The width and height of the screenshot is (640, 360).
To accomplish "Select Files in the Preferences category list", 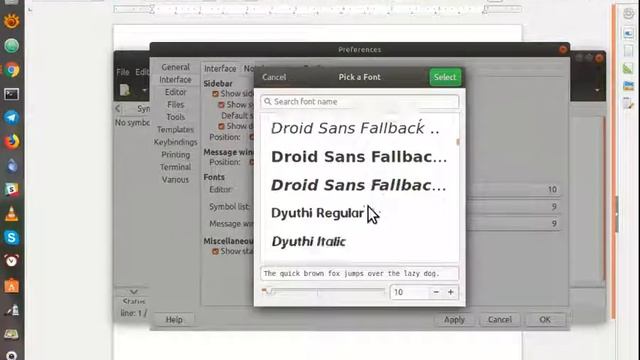I will point(176,105).
